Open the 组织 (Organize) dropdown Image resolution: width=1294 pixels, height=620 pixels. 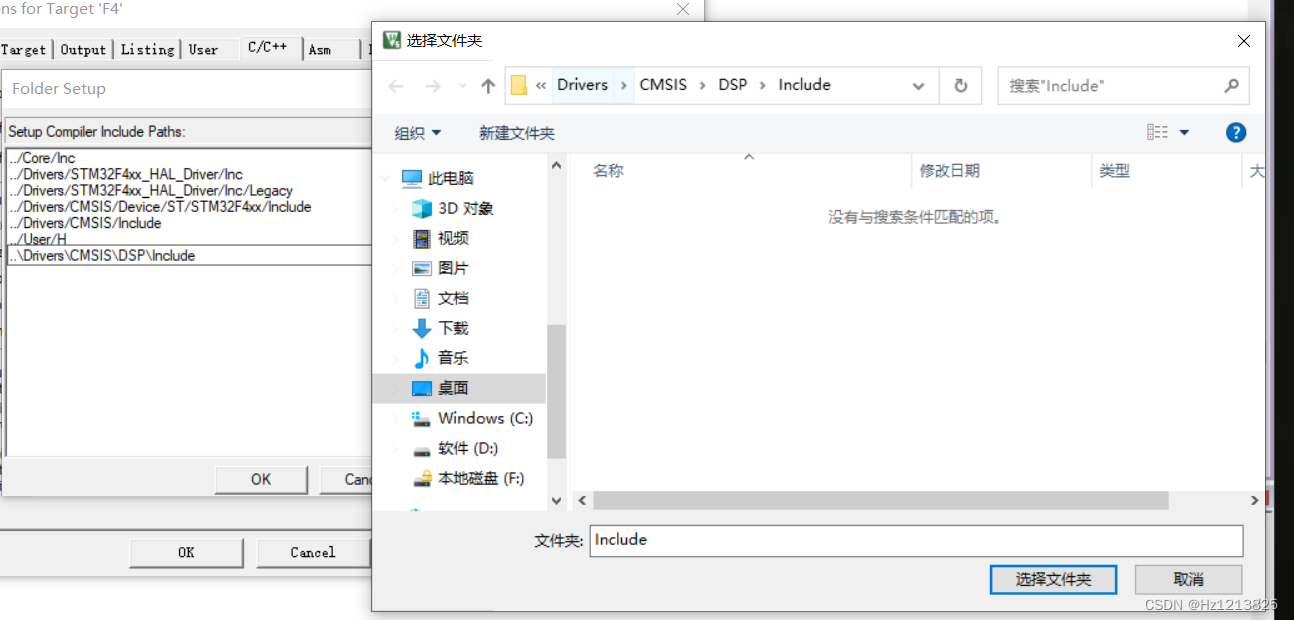(x=417, y=132)
